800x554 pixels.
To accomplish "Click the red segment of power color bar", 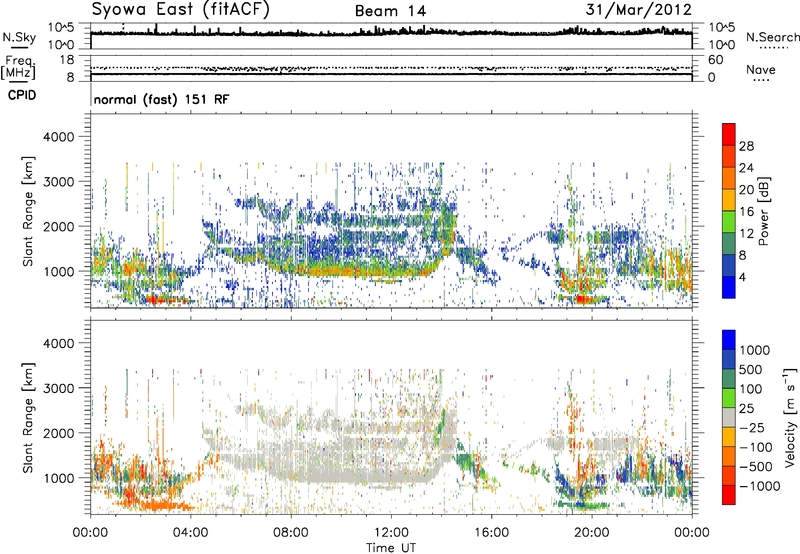I will [x=729, y=134].
